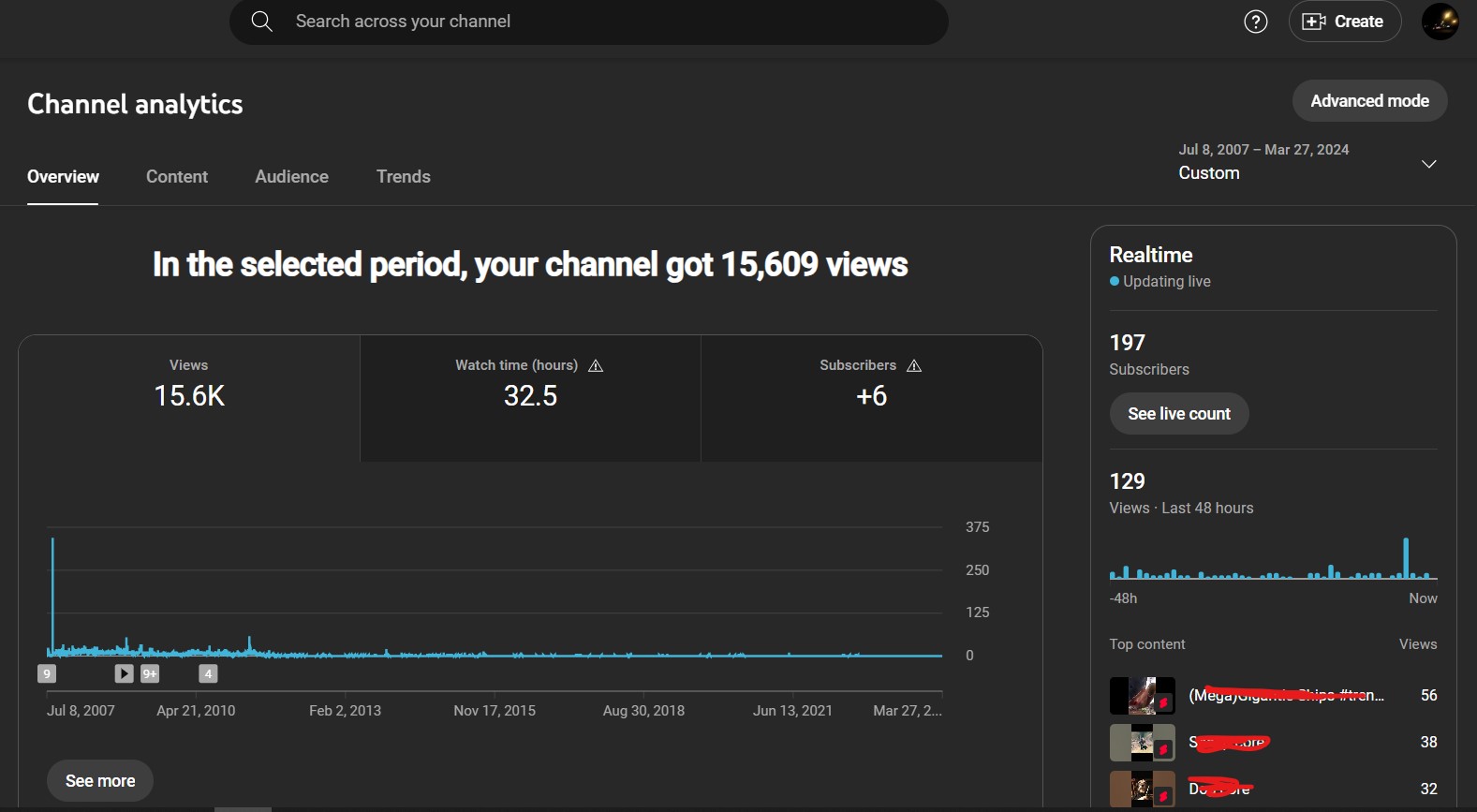Click the video play marker on timeline

pos(124,673)
